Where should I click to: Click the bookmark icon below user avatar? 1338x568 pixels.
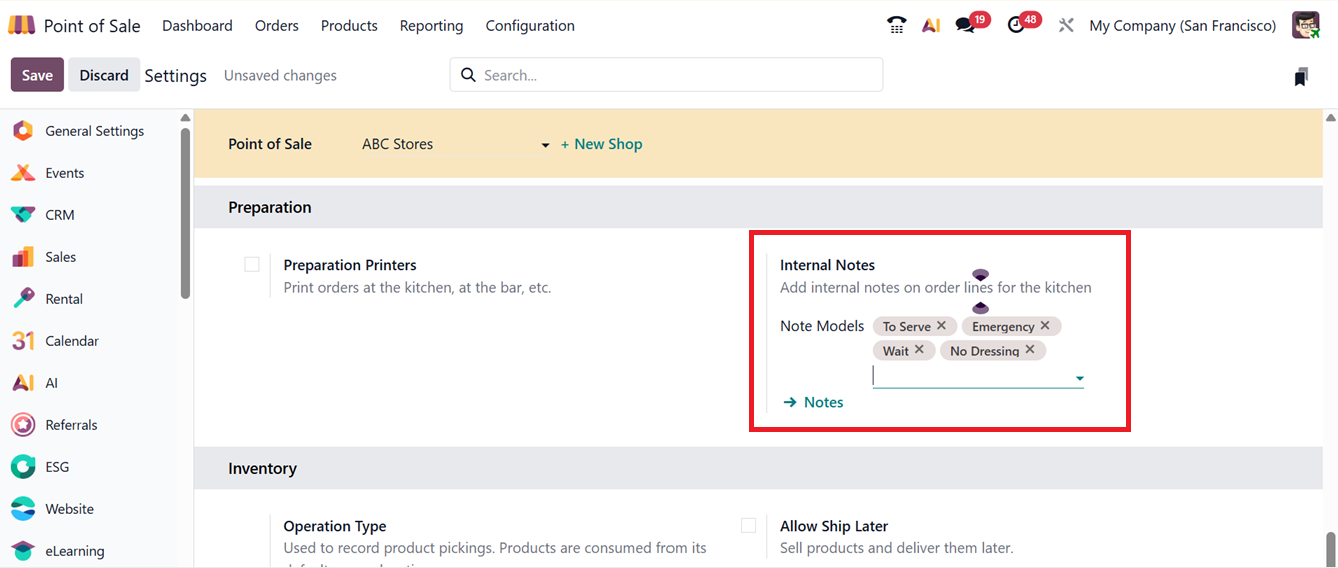pyautogui.click(x=1301, y=77)
